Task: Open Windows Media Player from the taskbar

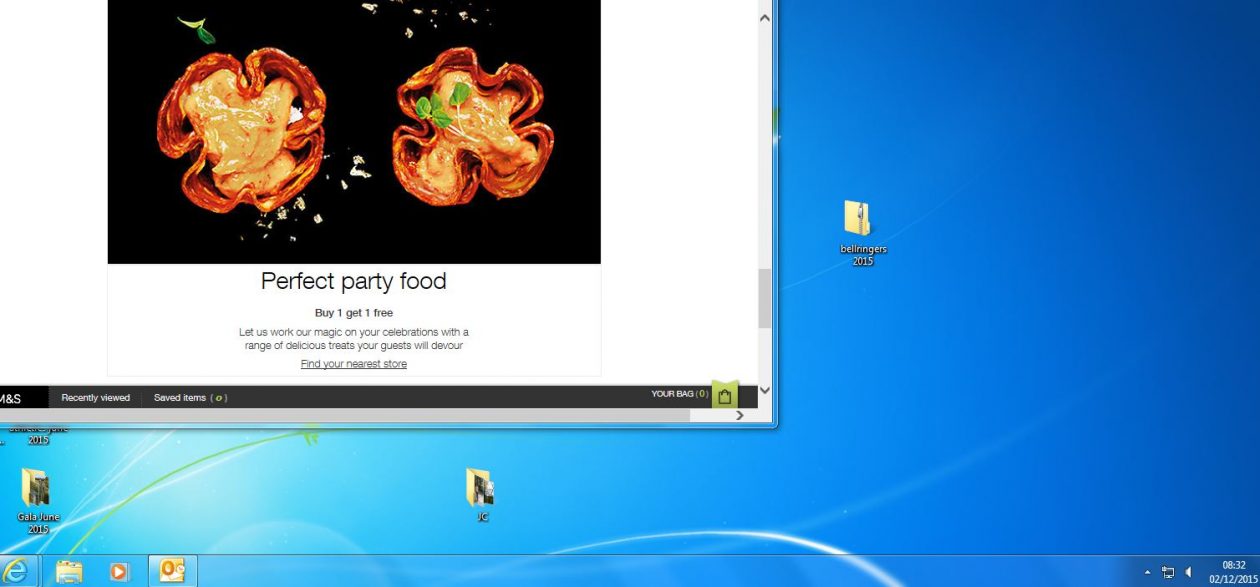Action: point(119,571)
